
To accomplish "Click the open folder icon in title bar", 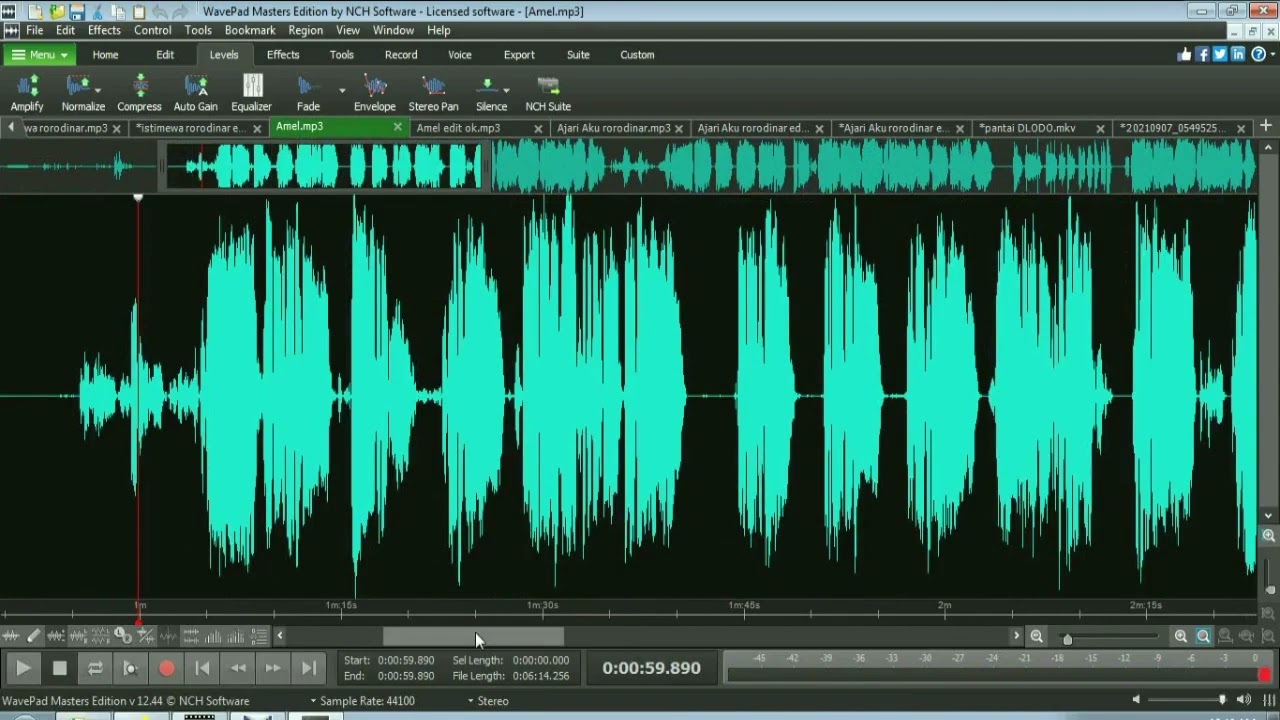I will tap(57, 12).
